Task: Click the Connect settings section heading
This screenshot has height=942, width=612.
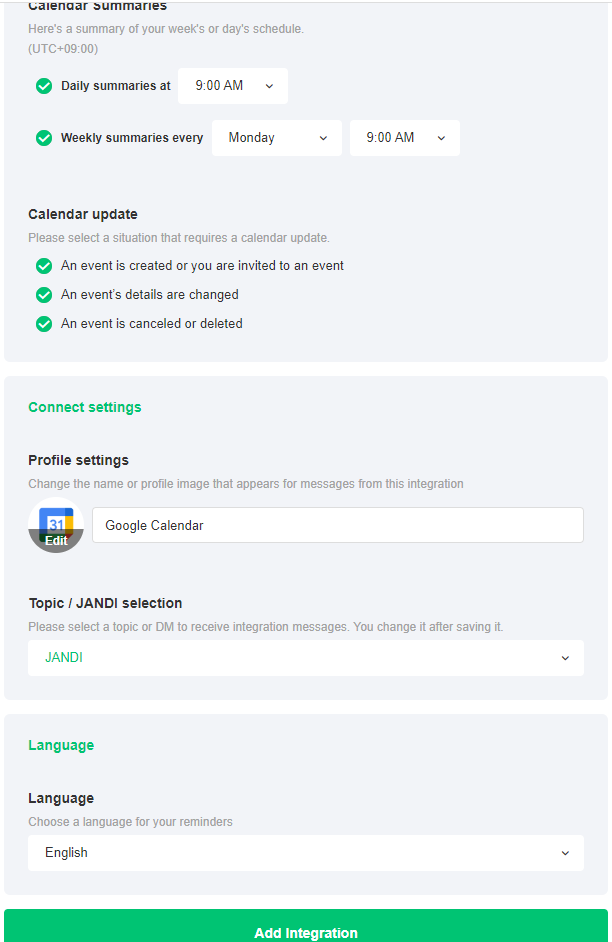Action: (x=85, y=407)
